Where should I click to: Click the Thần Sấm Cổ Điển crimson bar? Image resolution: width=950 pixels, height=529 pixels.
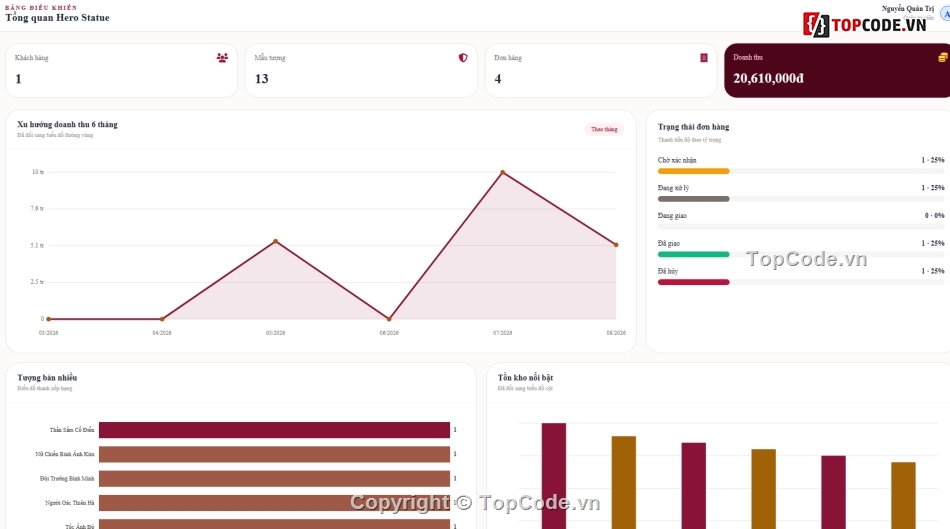(x=274, y=430)
